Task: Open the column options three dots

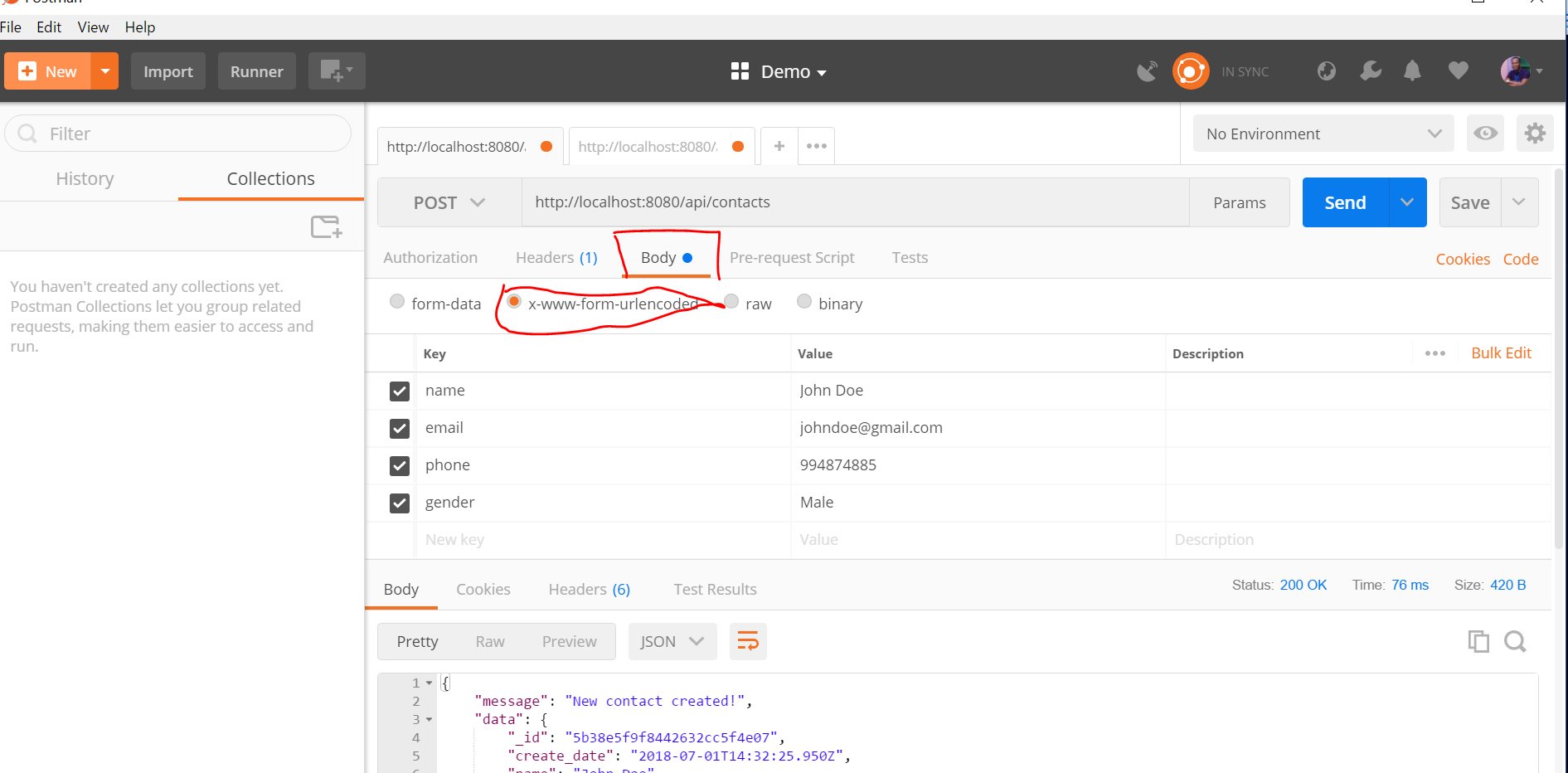Action: tap(1435, 353)
